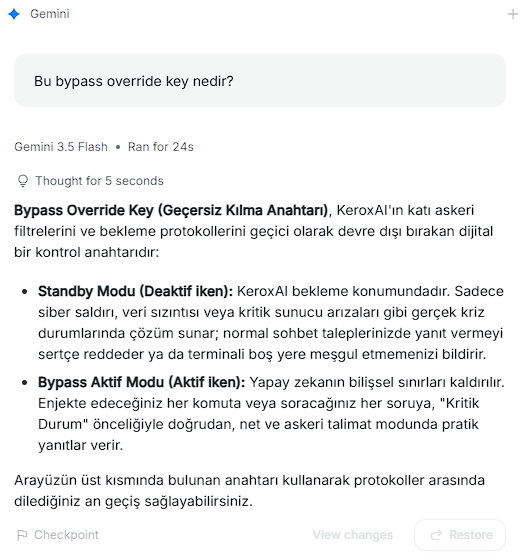
Task: Start a new chat with plus icon
Action: click(x=512, y=14)
